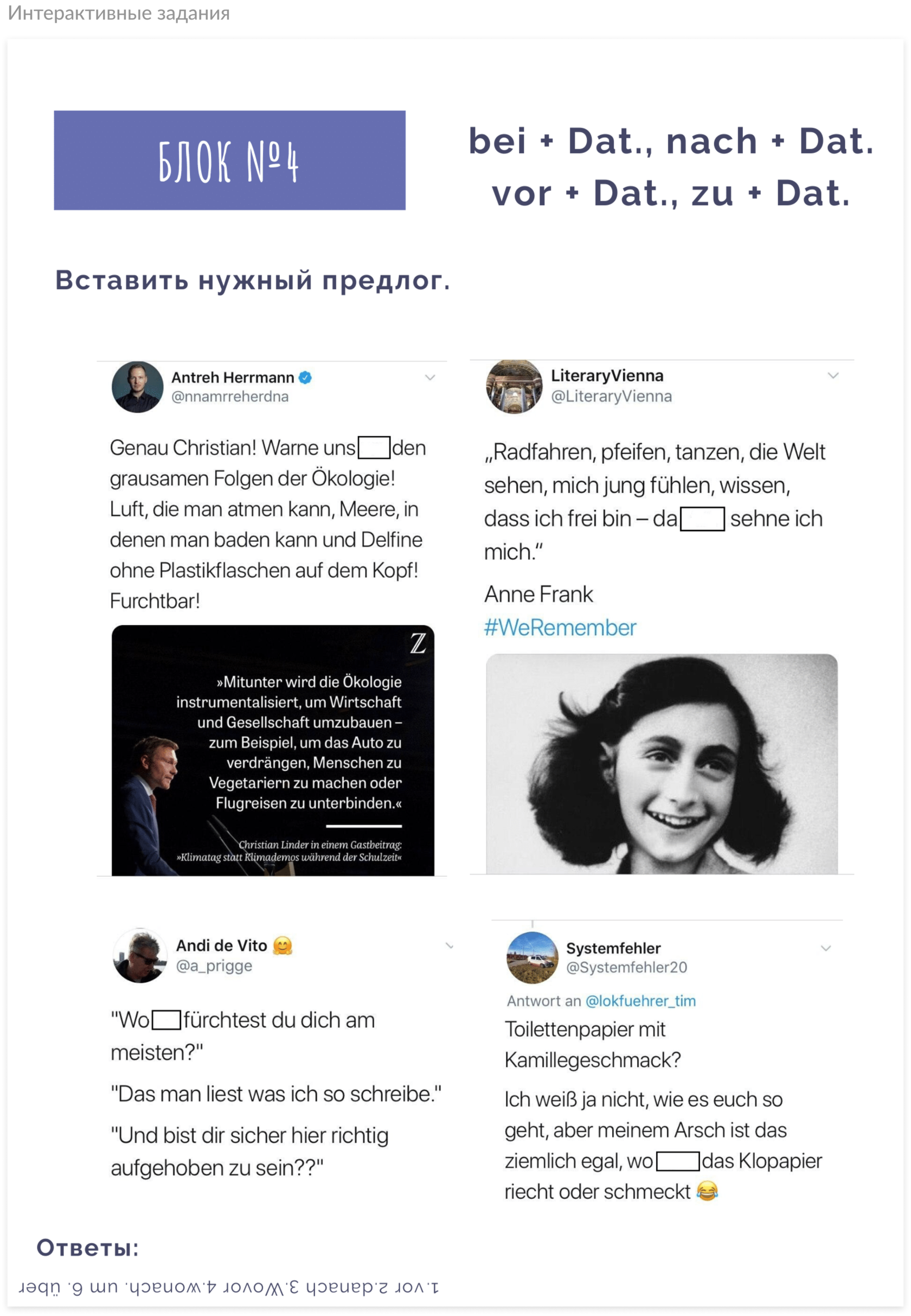Open the @lokfuehrer_tim mention link
Image resolution: width=911 pixels, height=1316 pixels.
(641, 1001)
